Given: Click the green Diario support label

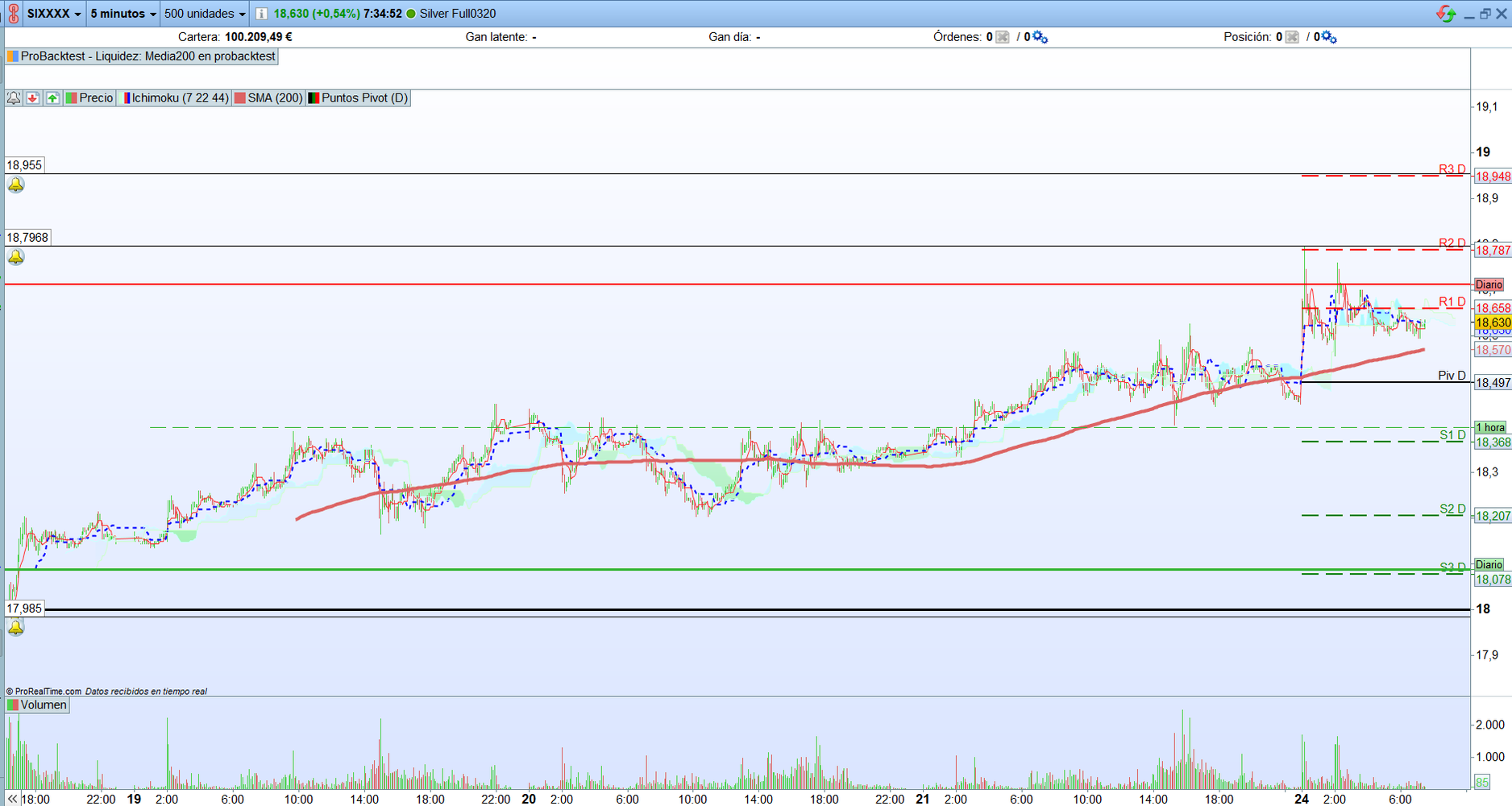Looking at the screenshot, I should click(x=1489, y=564).
